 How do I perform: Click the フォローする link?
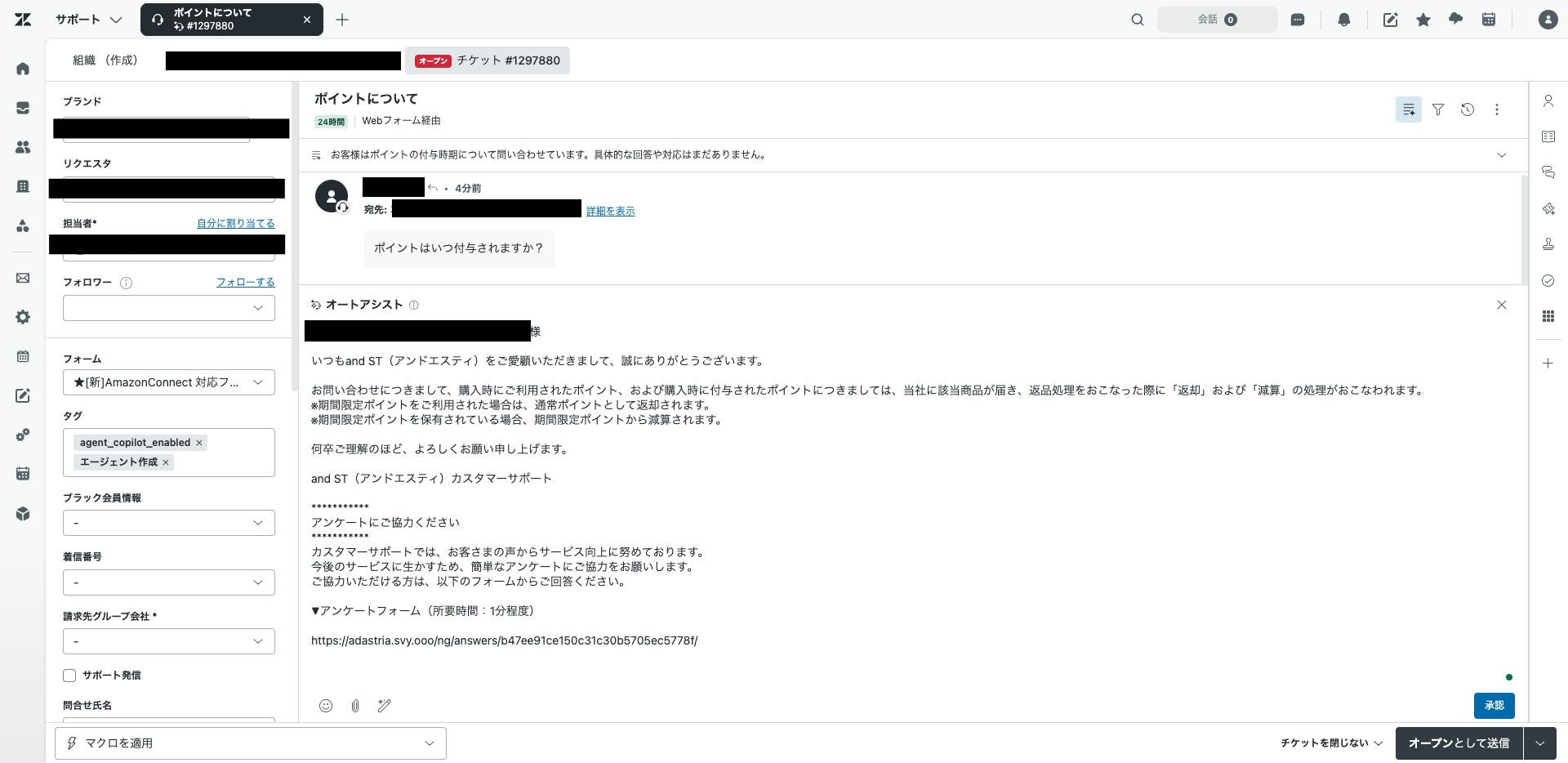click(x=246, y=282)
